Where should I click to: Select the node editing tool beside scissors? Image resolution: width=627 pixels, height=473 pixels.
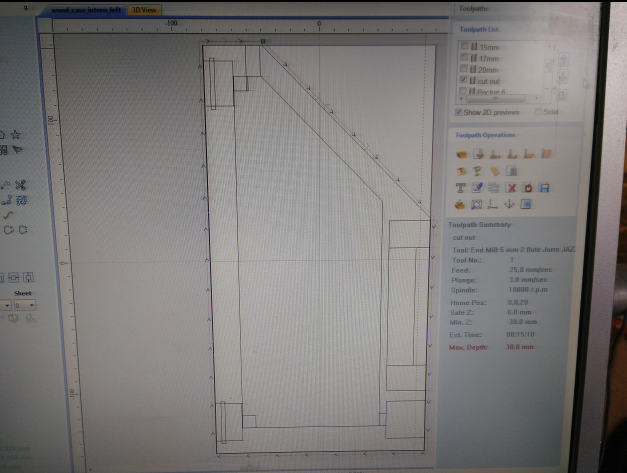point(6,185)
